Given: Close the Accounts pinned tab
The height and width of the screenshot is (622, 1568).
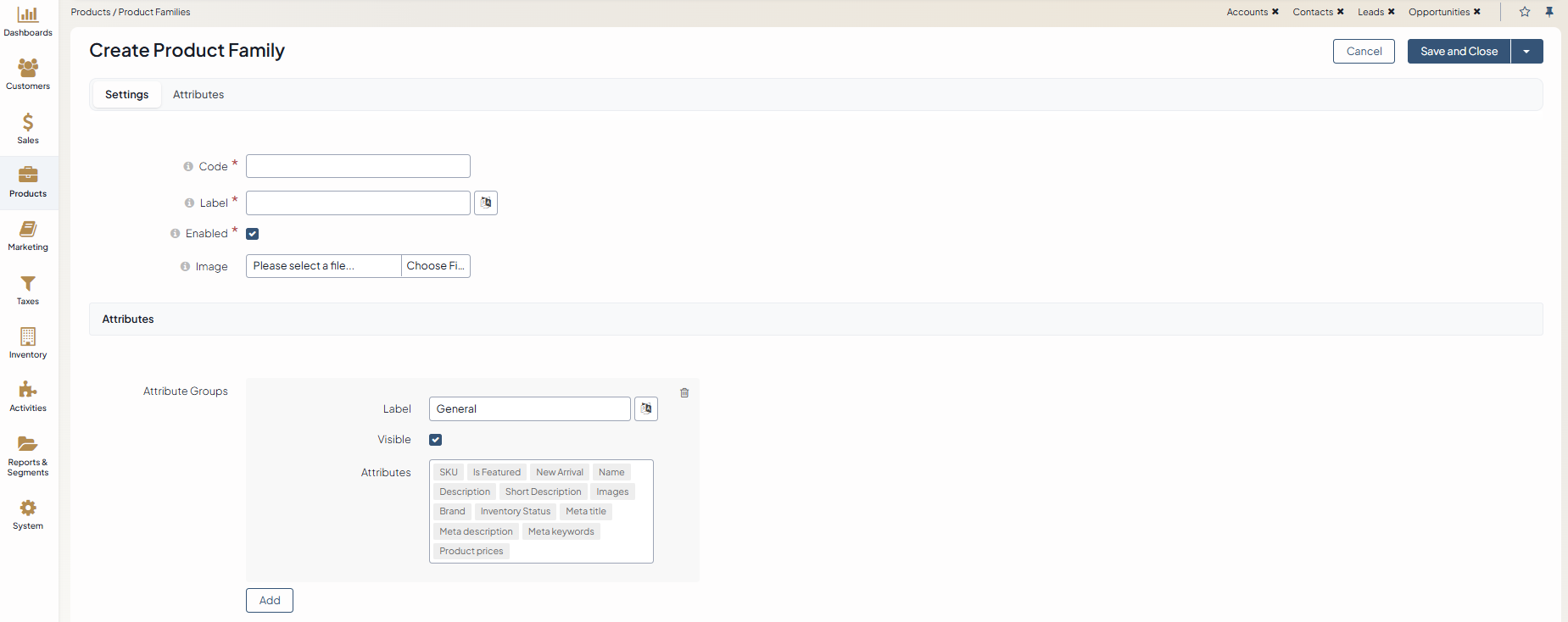Looking at the screenshot, I should (1275, 12).
